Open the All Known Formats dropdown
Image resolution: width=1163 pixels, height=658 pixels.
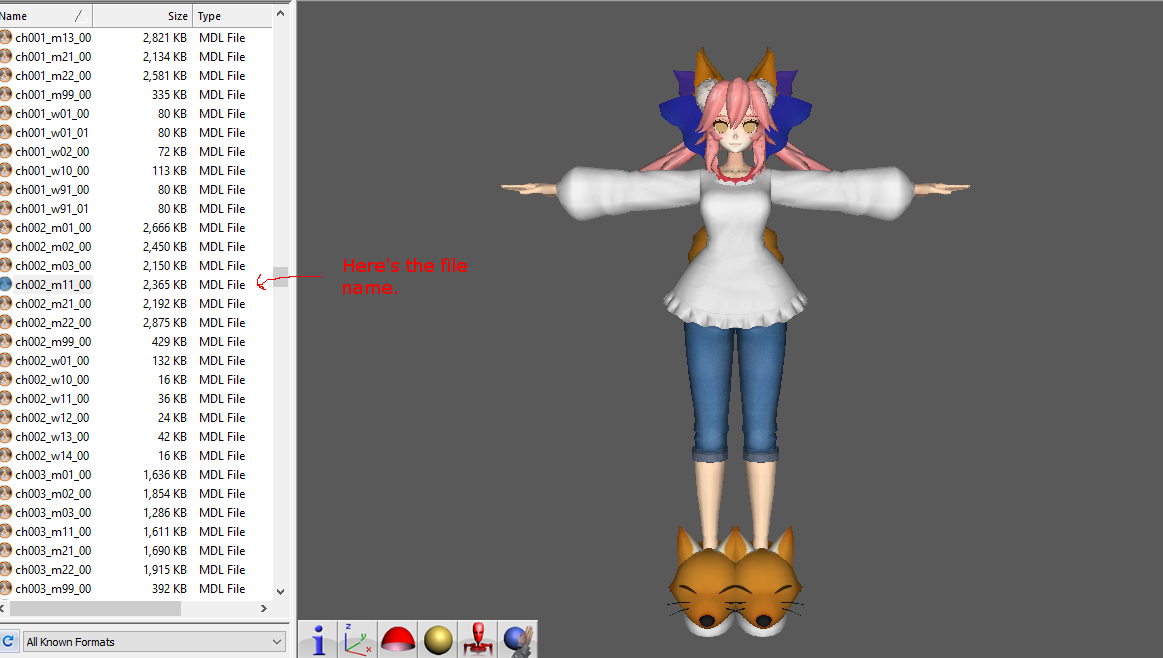pos(154,642)
